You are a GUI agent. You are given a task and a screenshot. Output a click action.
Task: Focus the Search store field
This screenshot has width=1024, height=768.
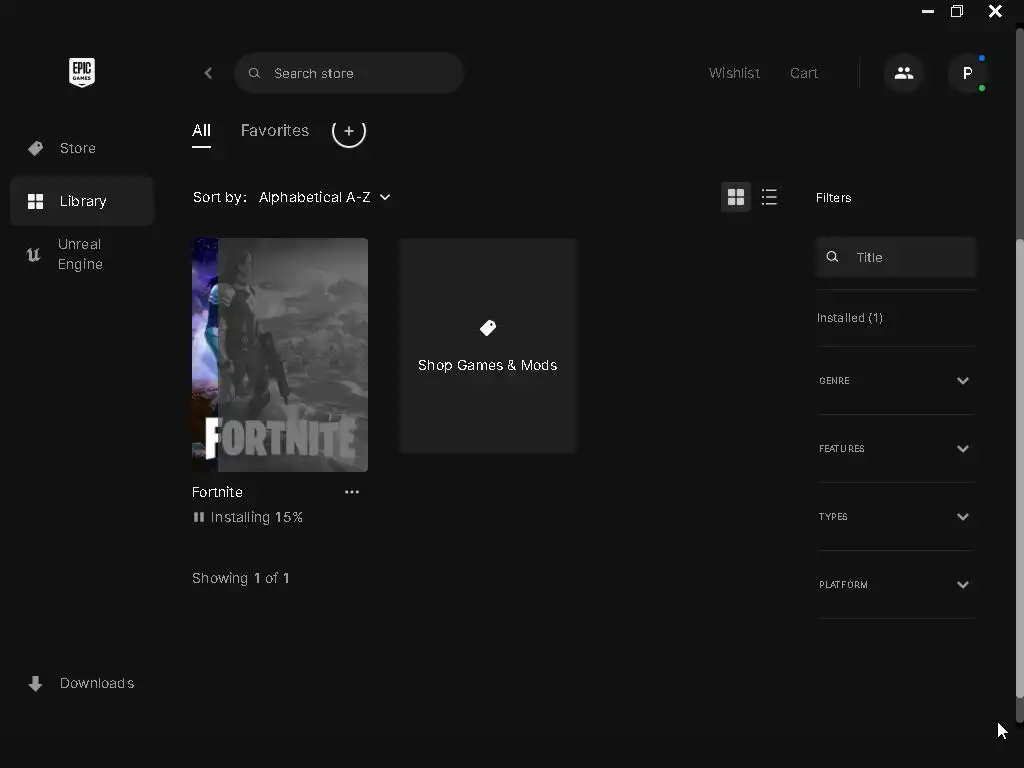[x=349, y=73]
